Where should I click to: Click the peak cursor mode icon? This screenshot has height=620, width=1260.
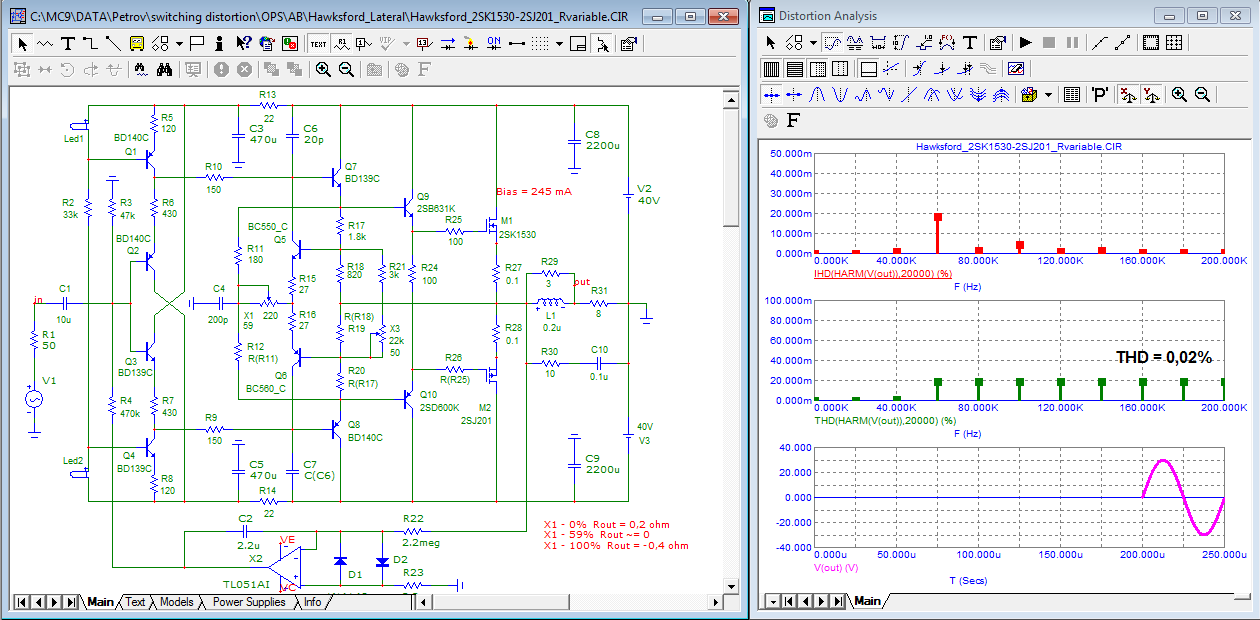[x=815, y=95]
